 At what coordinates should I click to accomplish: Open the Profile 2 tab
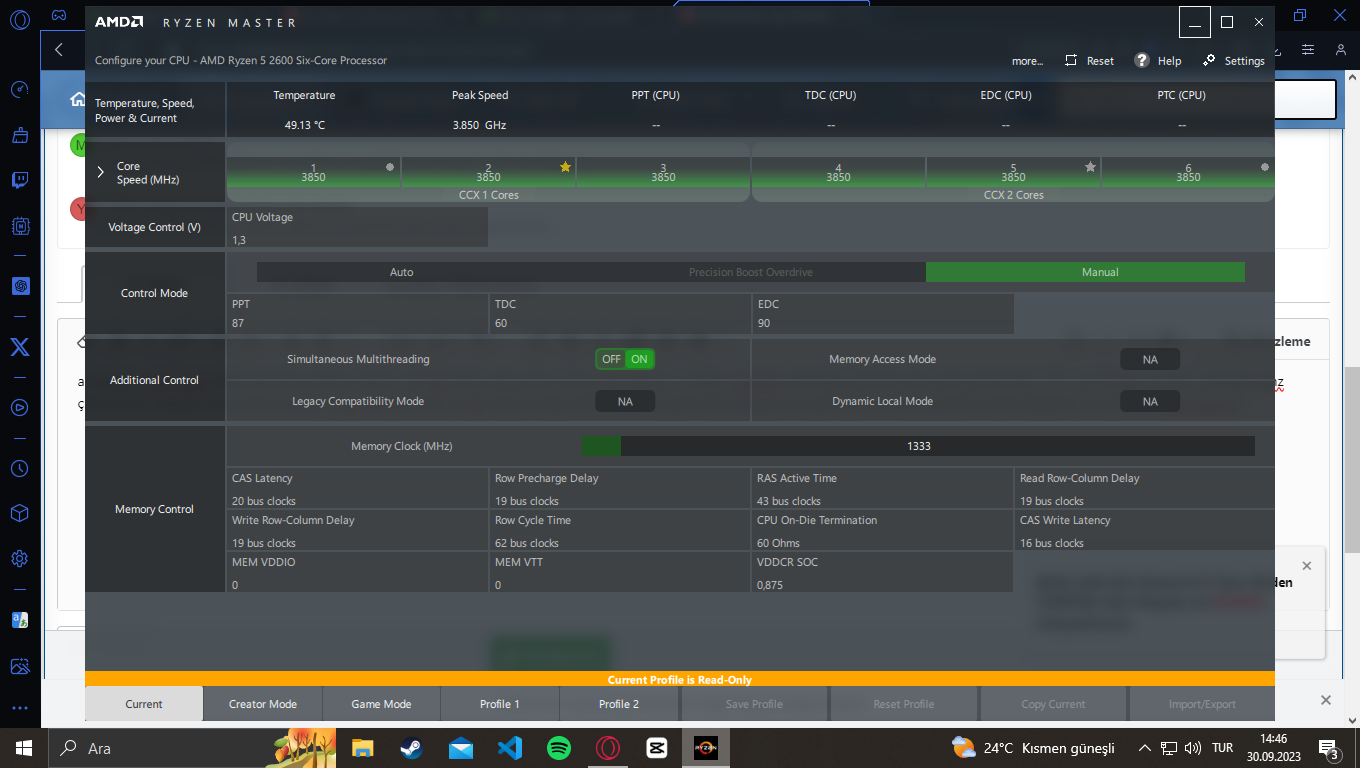point(619,704)
